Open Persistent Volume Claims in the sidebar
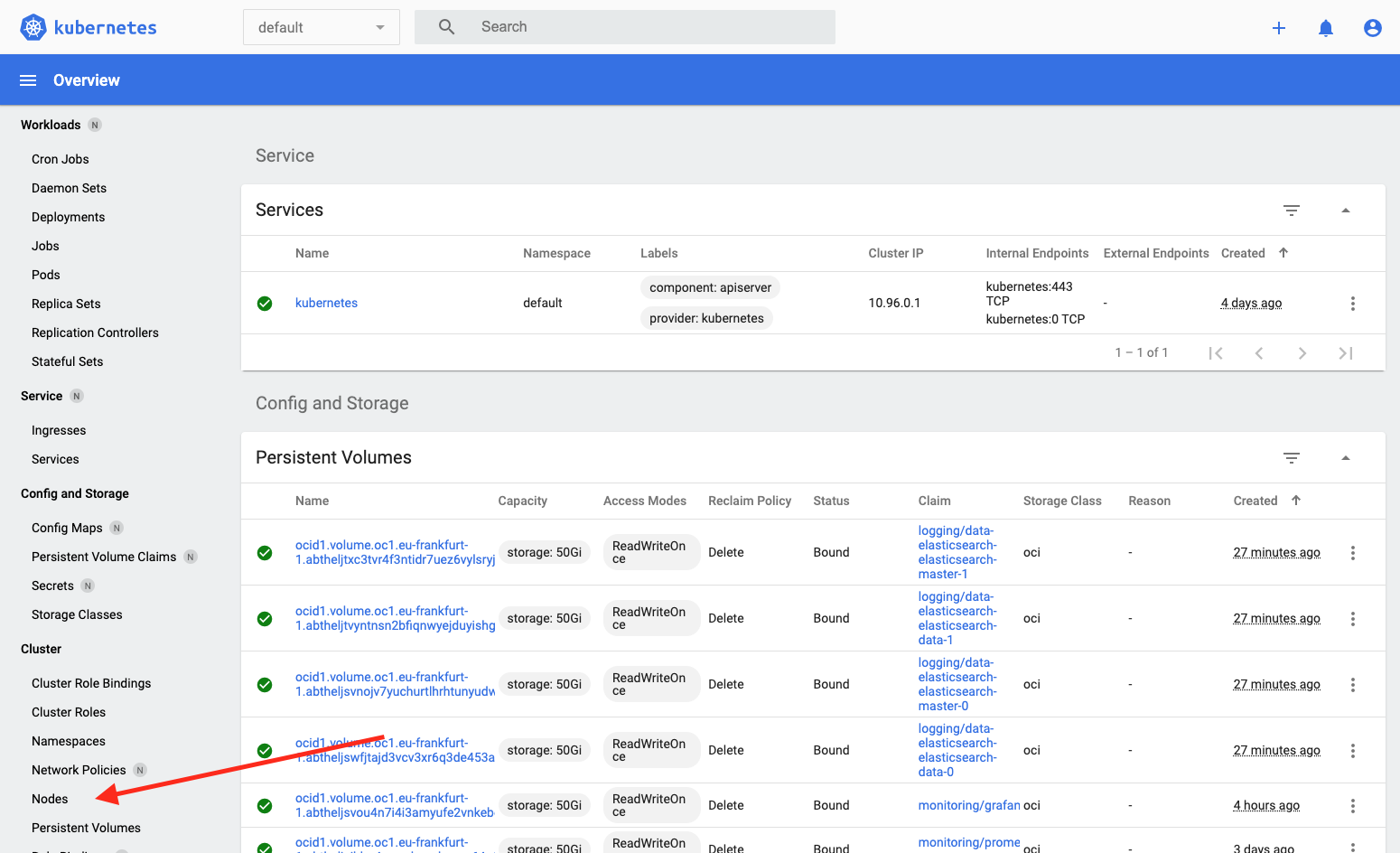1400x853 pixels. tap(104, 557)
